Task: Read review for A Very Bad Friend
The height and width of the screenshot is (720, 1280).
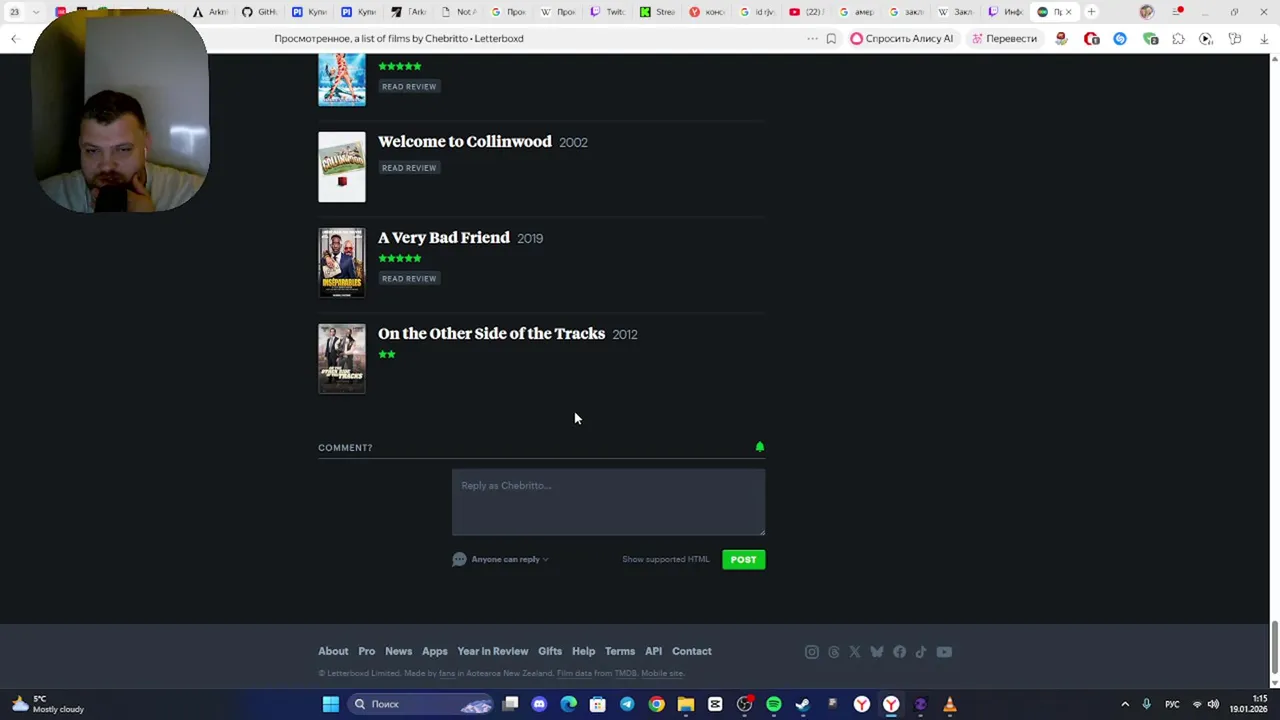Action: (x=409, y=279)
